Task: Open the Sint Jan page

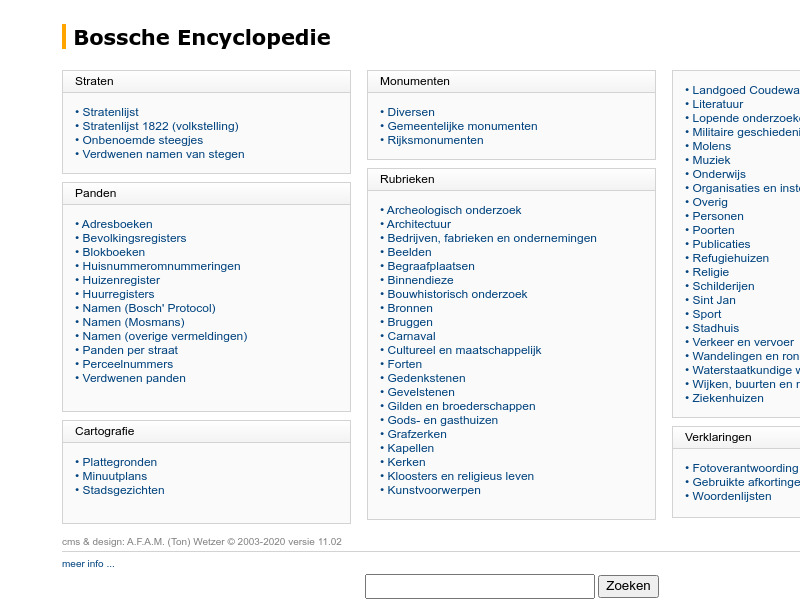Action: click(712, 300)
